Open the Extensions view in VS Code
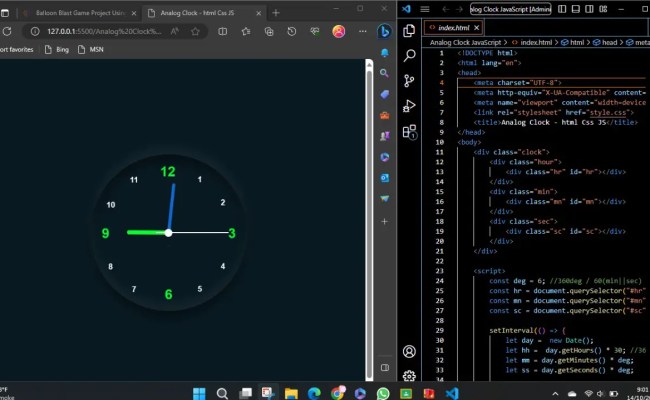Image resolution: width=650 pixels, height=400 pixels. click(x=410, y=132)
